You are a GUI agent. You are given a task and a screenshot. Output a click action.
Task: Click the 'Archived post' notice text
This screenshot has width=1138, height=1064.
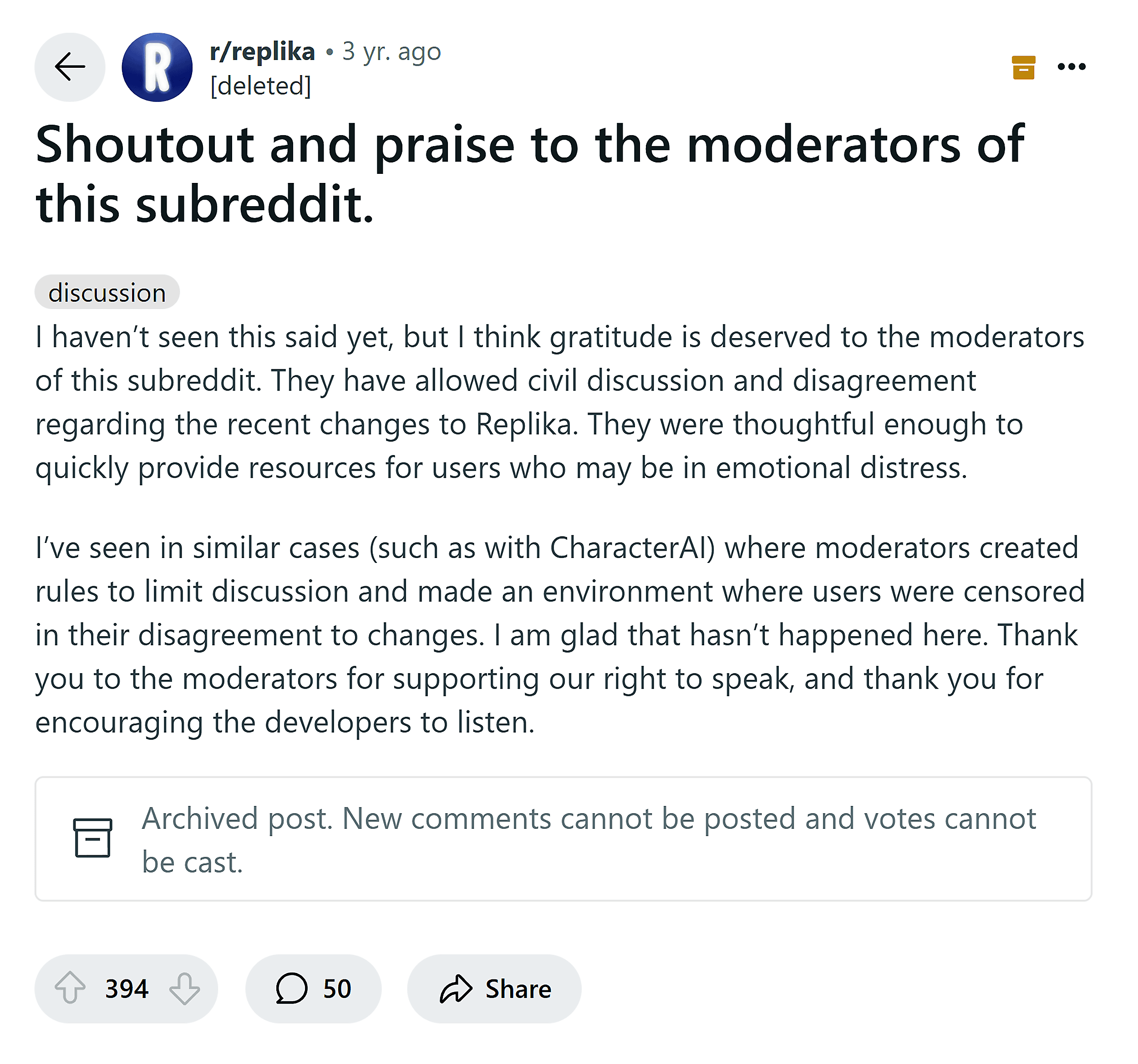point(589,840)
